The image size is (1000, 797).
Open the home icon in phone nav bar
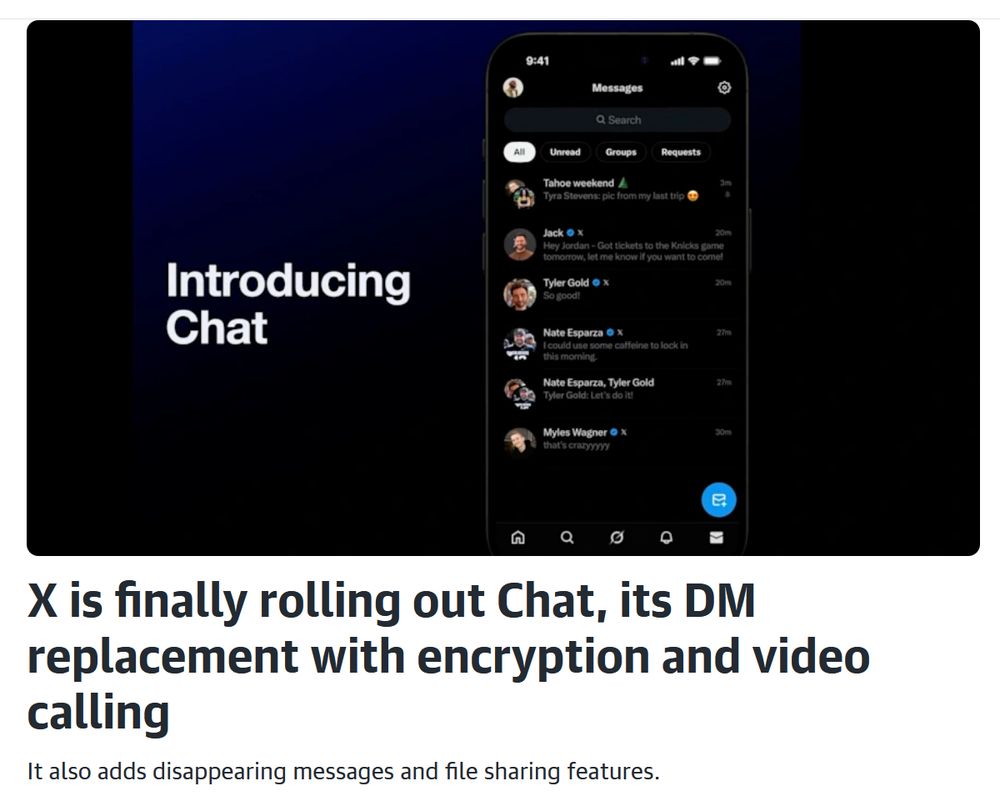tap(518, 537)
